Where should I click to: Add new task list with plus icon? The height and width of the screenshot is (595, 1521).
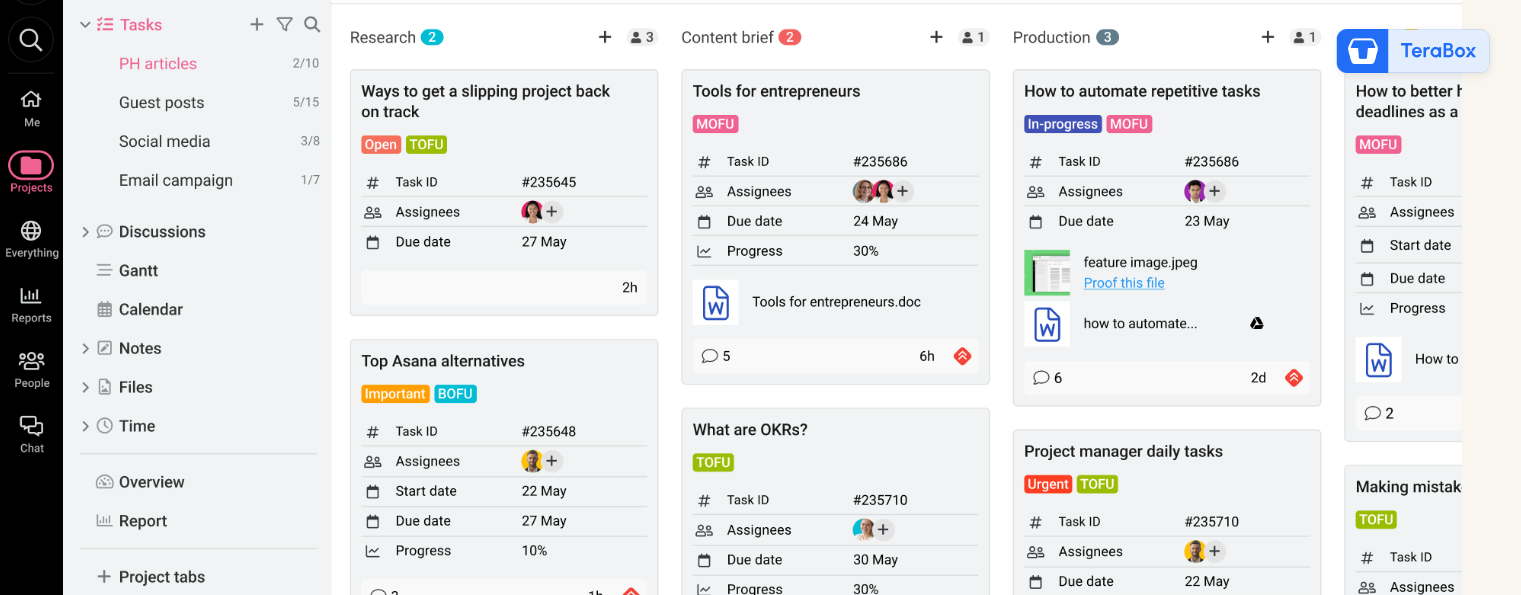pos(257,25)
